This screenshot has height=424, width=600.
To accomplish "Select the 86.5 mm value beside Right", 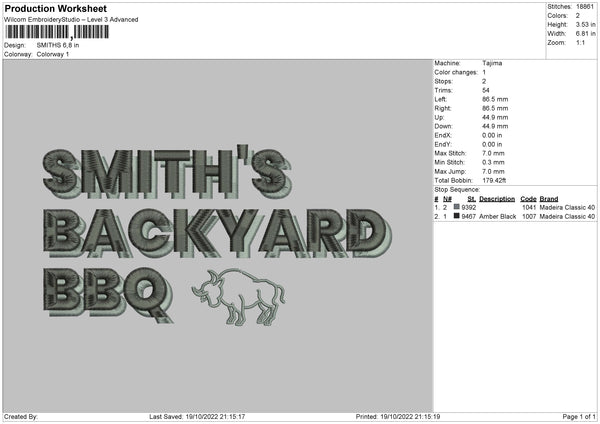I will coord(495,108).
